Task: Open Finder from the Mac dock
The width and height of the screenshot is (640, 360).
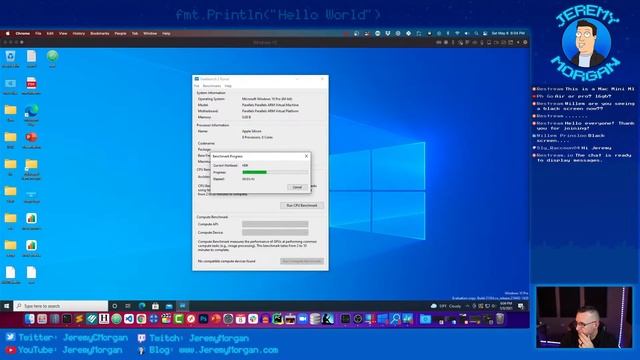Action: click(29, 319)
